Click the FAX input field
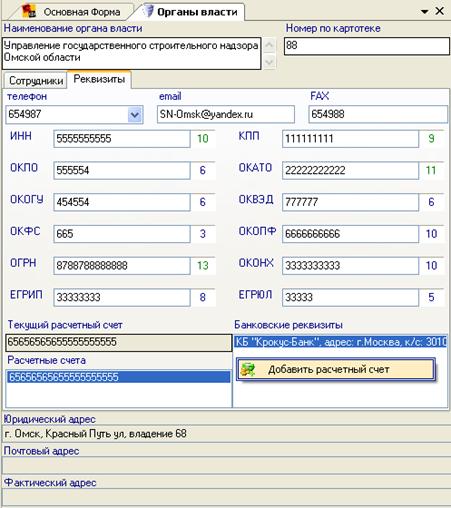This screenshot has width=451, height=508. click(378, 114)
